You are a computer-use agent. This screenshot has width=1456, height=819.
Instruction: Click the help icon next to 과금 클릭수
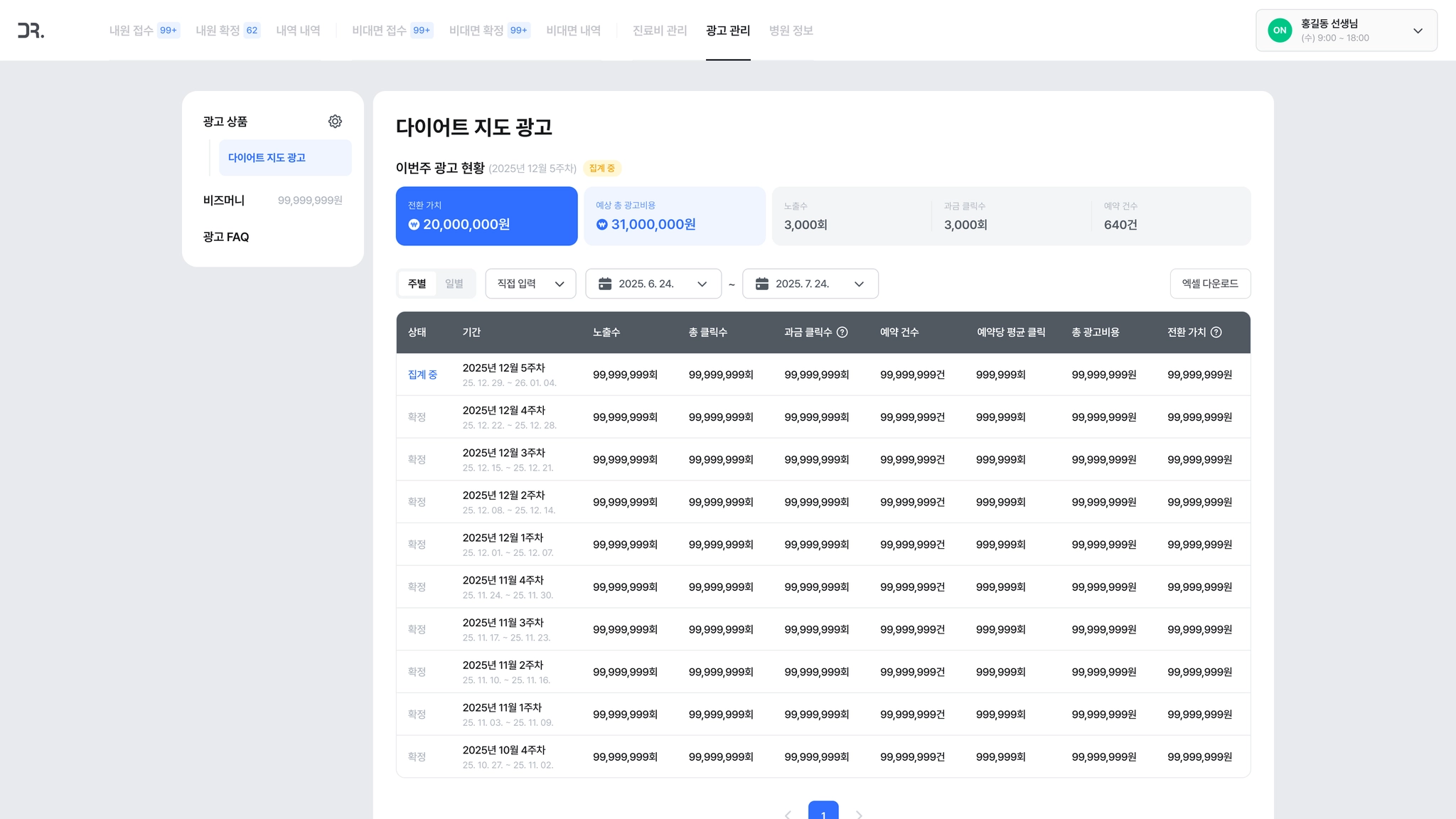842,332
